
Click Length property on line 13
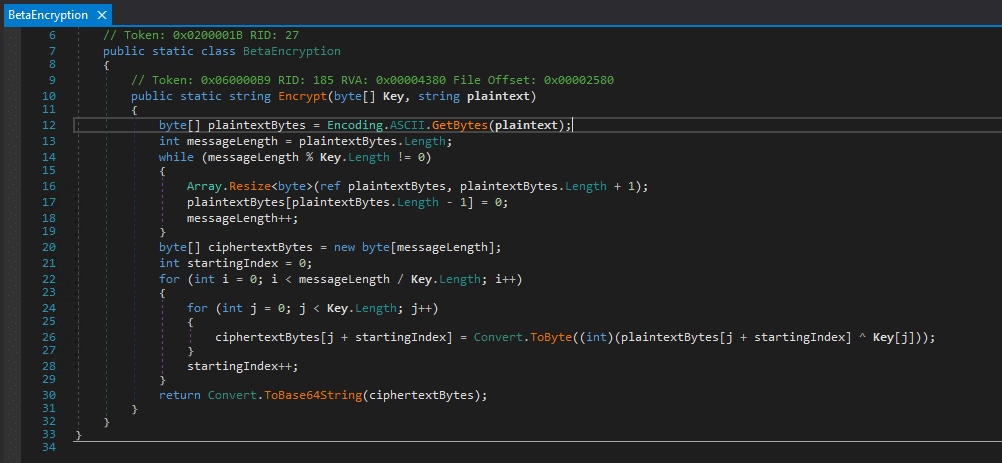tap(425, 141)
